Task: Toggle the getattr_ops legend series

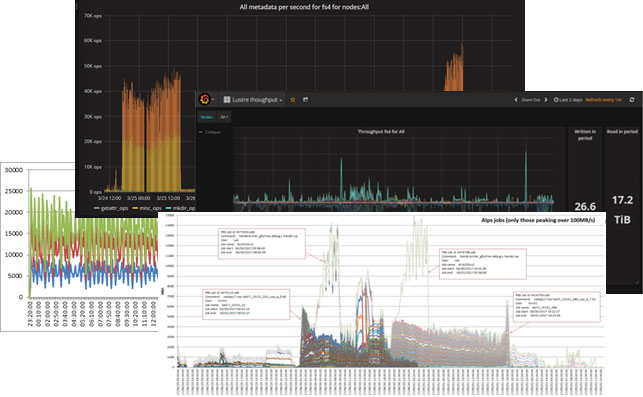Action: [x=111, y=208]
